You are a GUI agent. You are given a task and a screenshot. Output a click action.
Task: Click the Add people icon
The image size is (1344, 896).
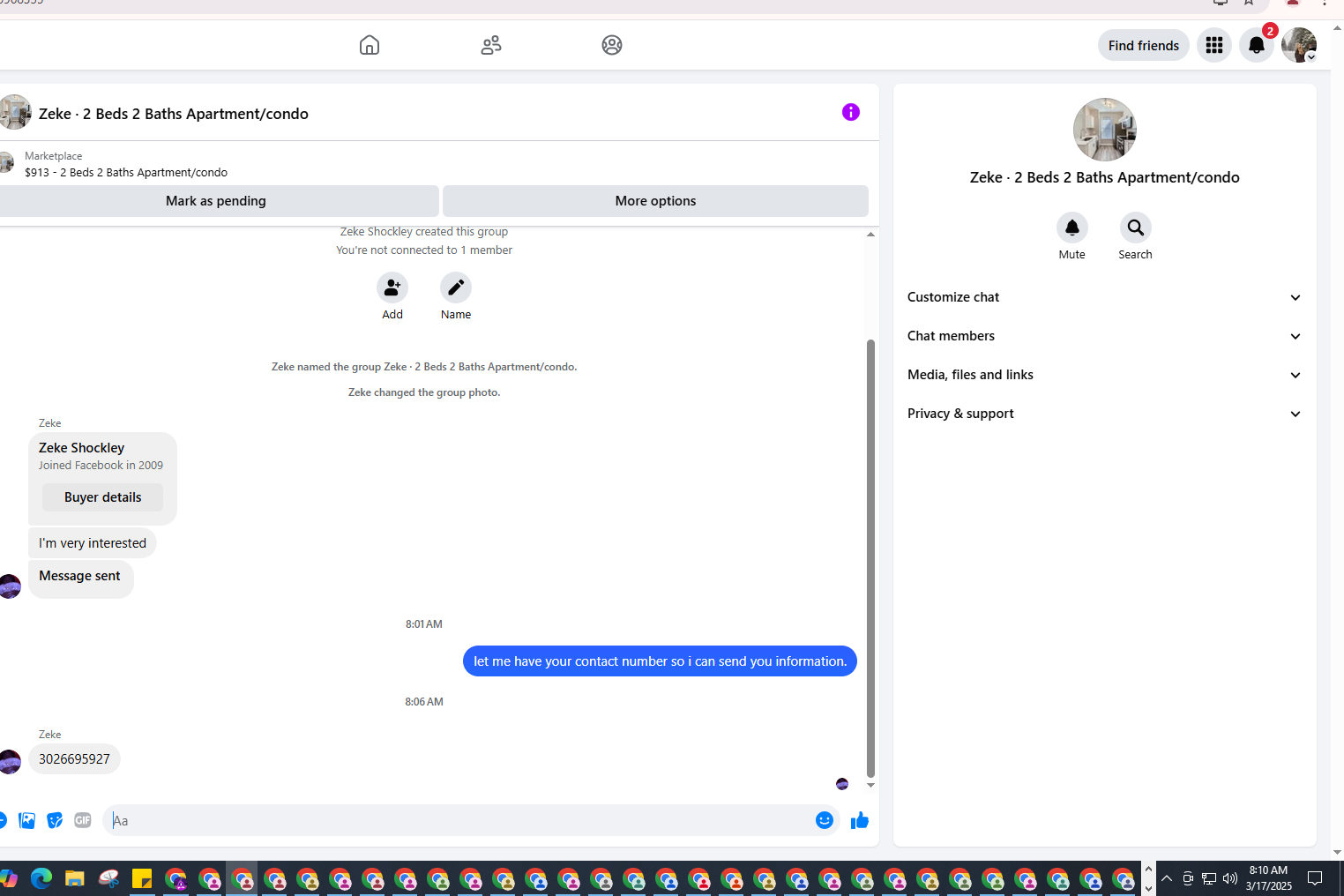point(392,287)
